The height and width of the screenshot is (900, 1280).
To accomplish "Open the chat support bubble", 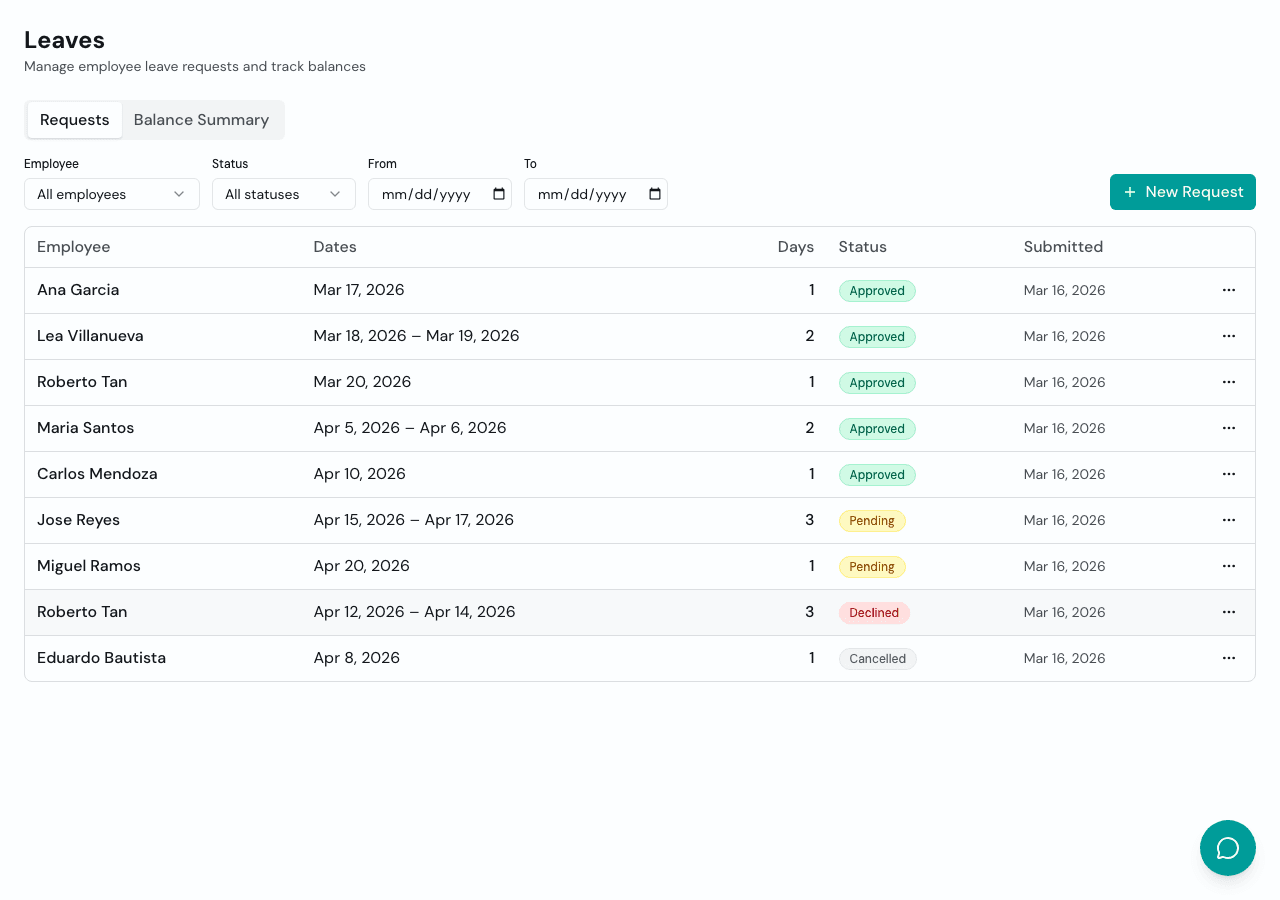I will (x=1227, y=847).
